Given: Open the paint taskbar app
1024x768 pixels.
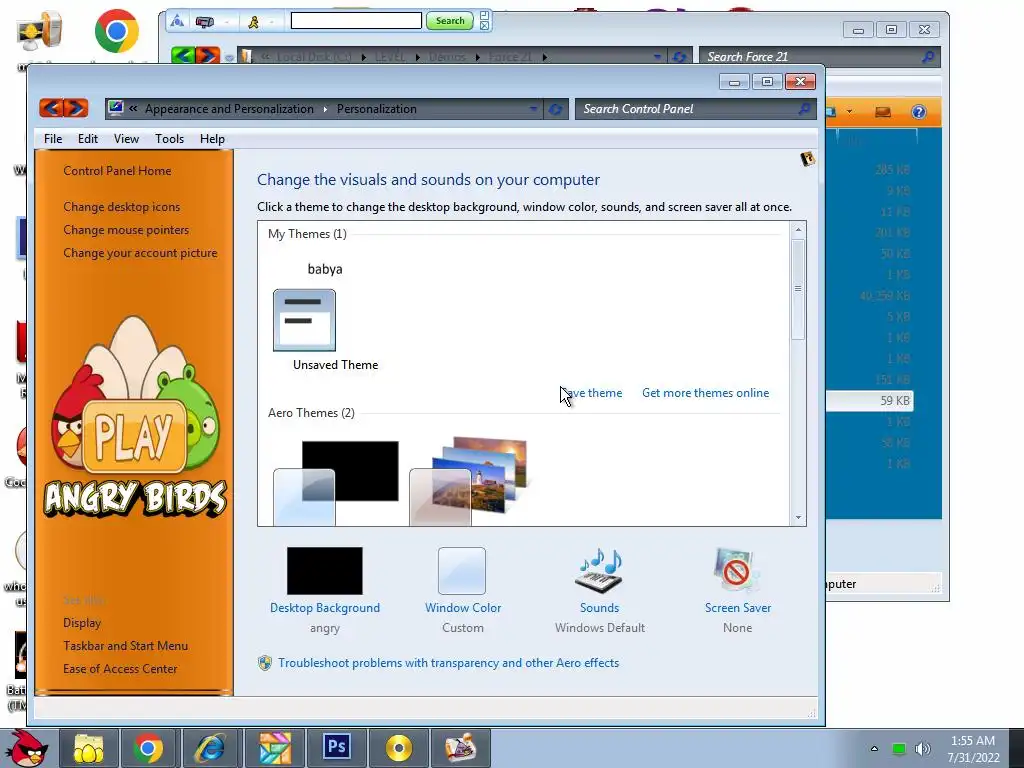Looking at the screenshot, I should pos(461,748).
